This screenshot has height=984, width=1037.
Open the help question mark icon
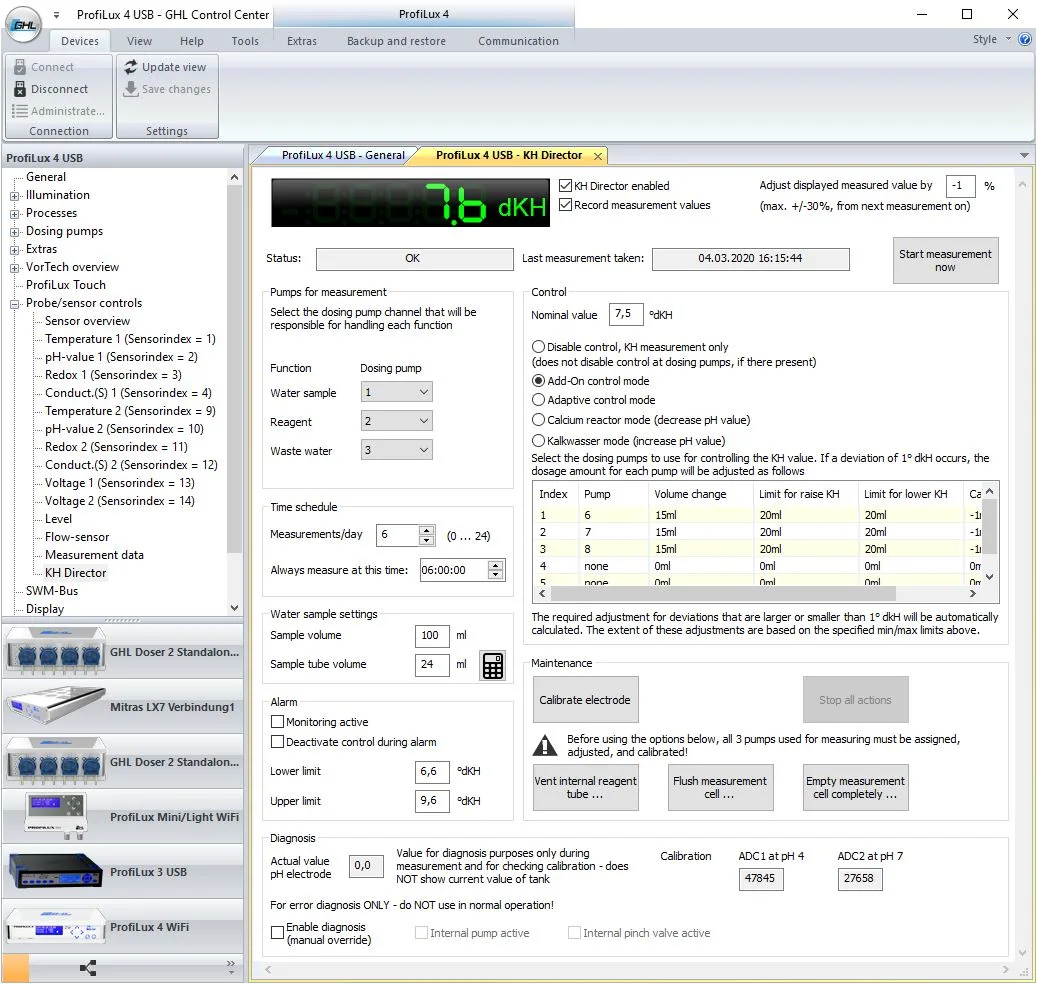(x=1024, y=39)
